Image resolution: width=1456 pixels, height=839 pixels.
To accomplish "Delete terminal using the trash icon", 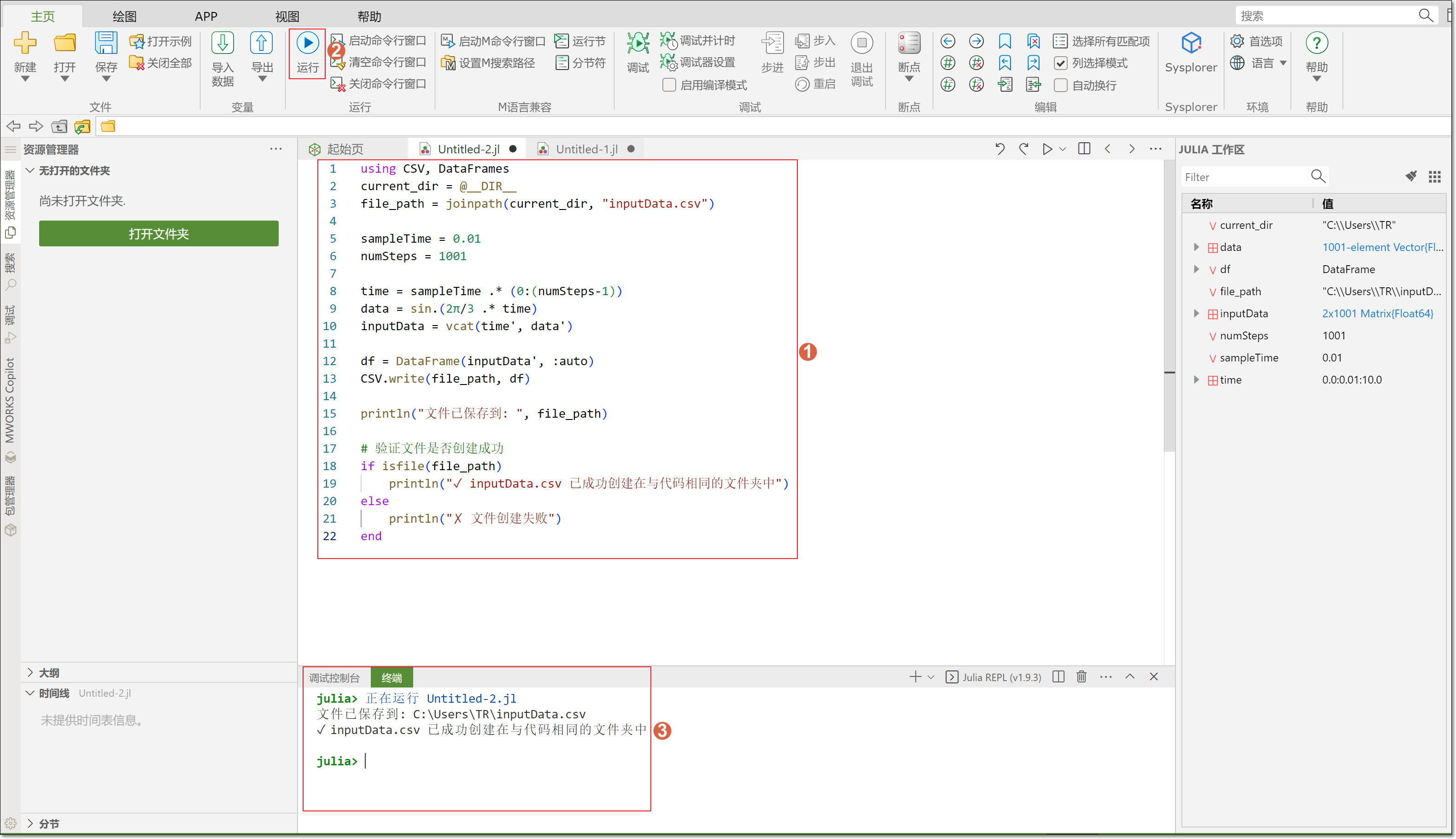I will 1082,676.
